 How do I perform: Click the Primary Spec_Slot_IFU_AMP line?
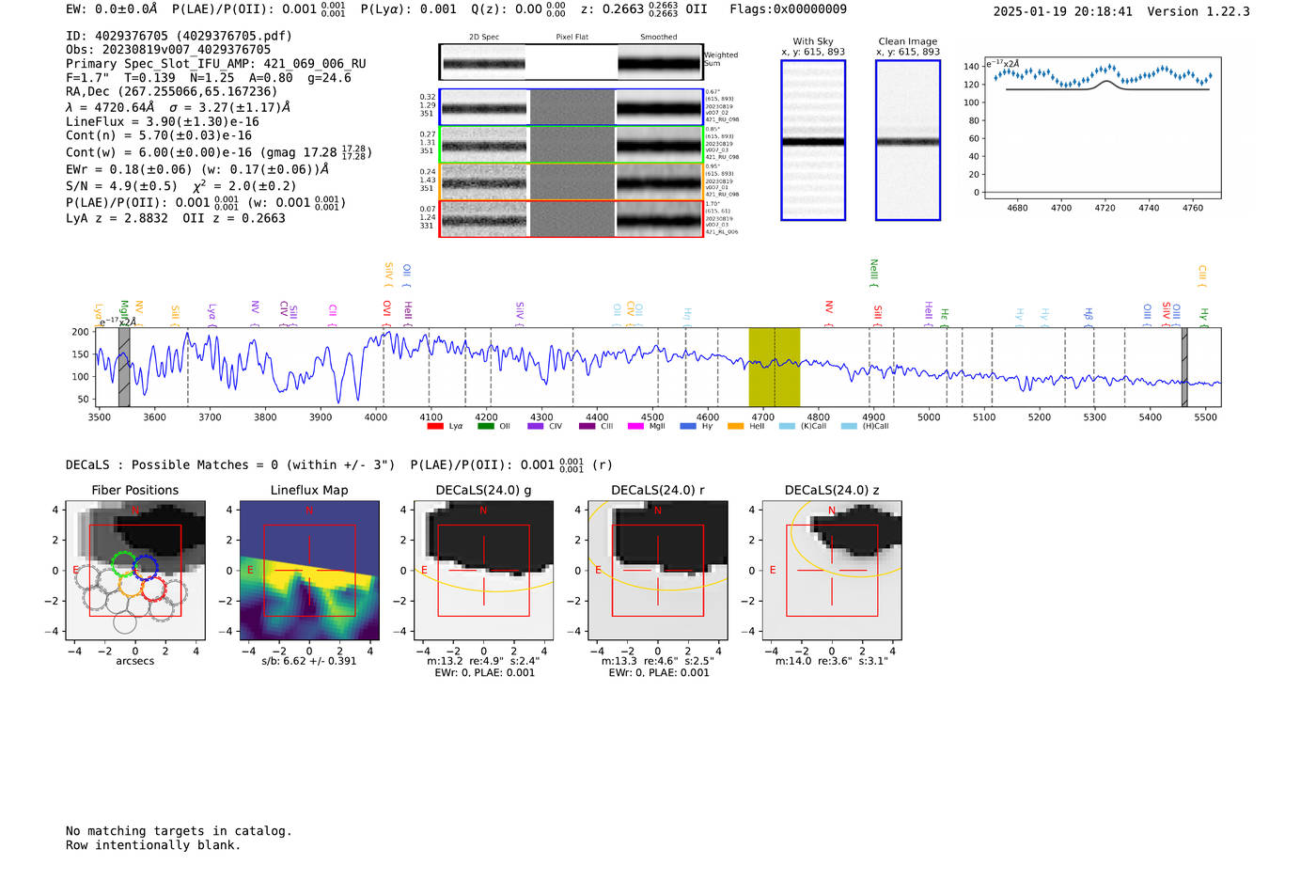coord(216,64)
